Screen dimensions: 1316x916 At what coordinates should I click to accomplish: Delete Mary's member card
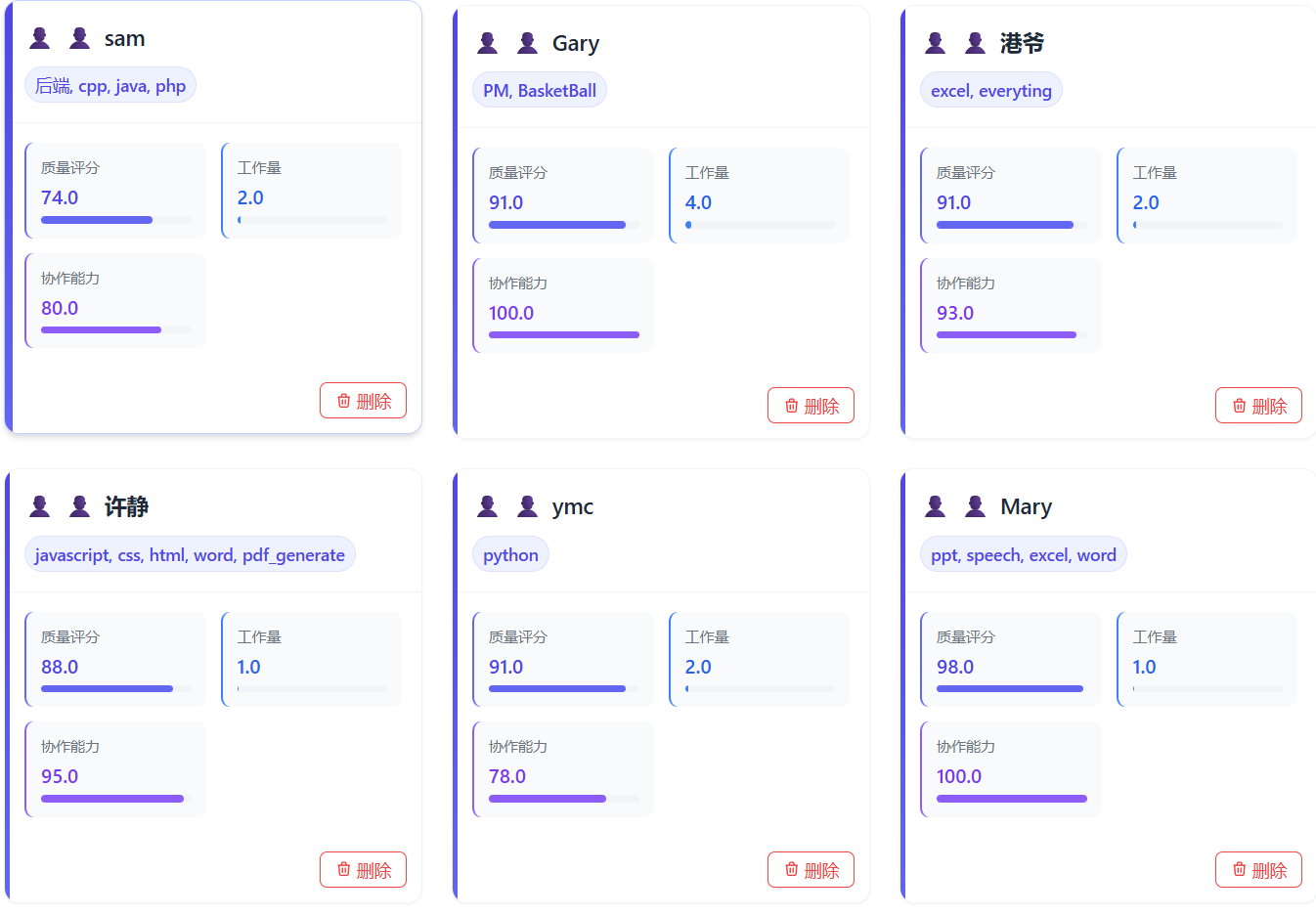(1258, 870)
